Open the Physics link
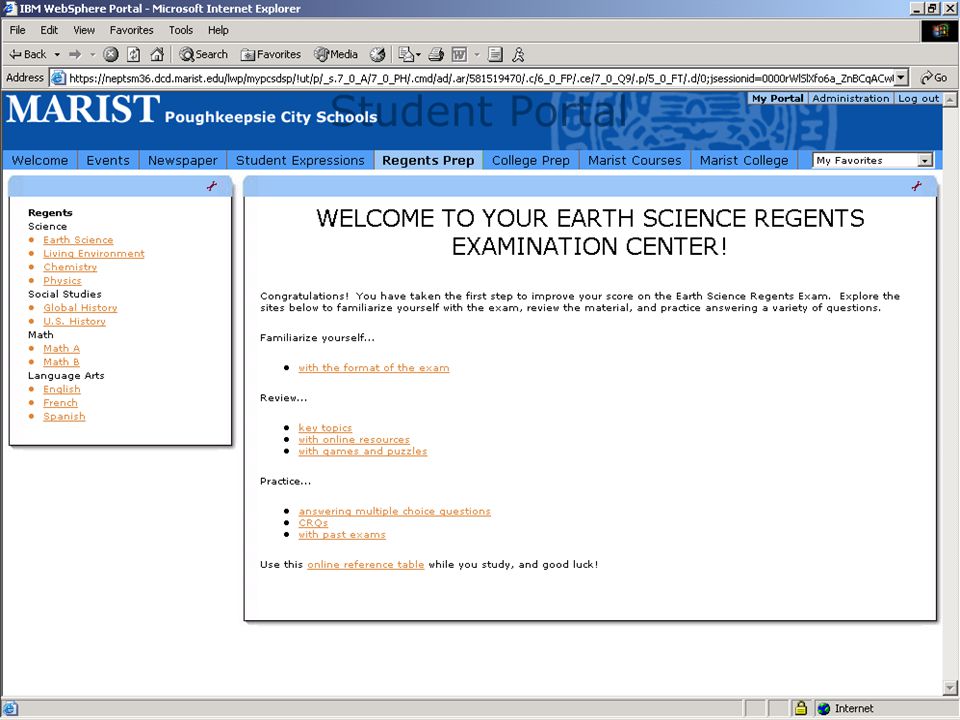The image size is (960, 720). pos(62,280)
